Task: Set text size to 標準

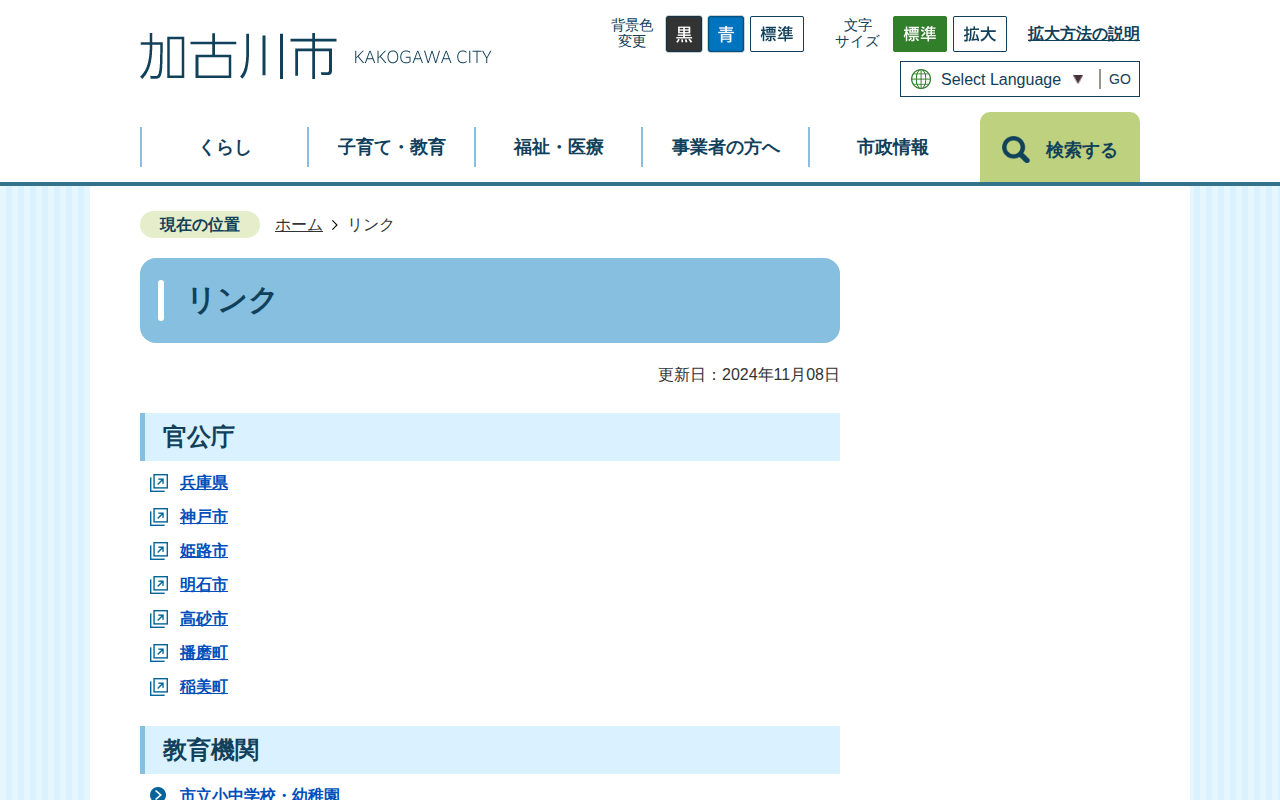Action: click(x=920, y=34)
